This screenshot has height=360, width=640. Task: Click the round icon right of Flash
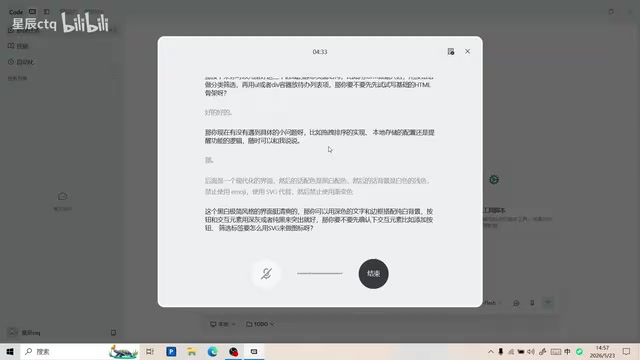point(516,303)
